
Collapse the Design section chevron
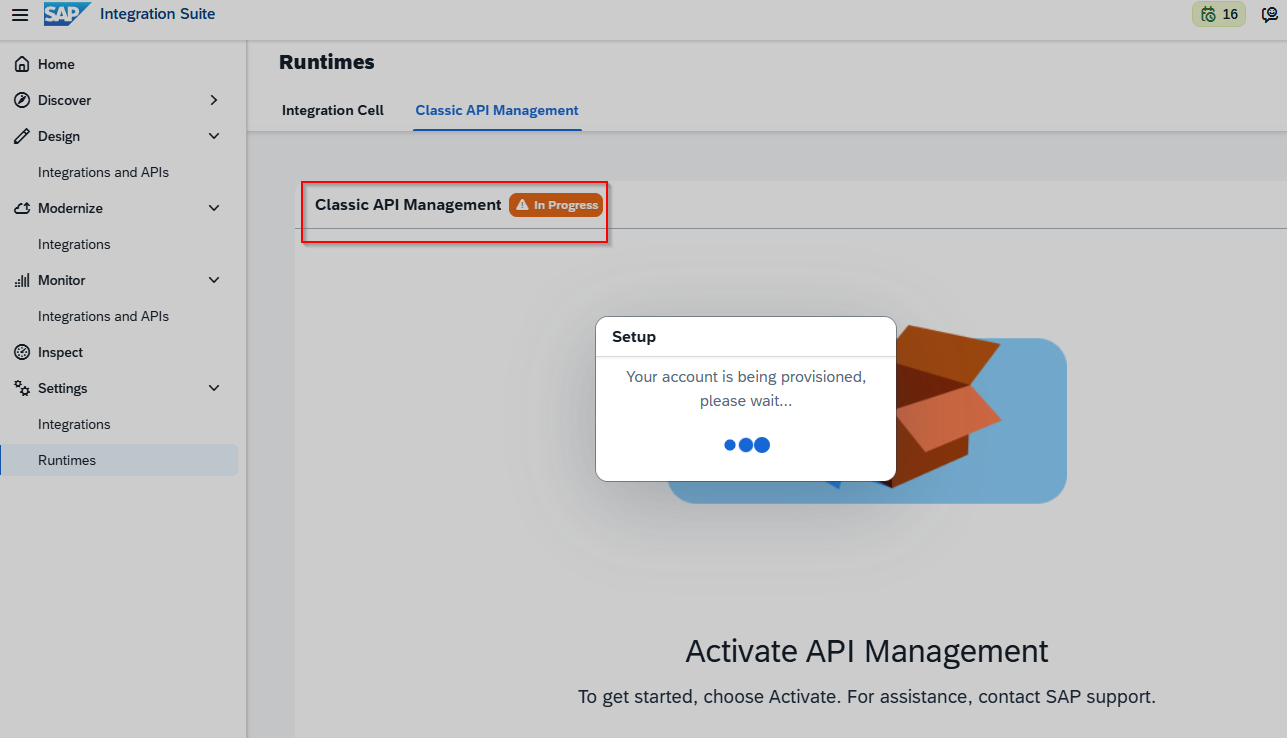coord(214,136)
